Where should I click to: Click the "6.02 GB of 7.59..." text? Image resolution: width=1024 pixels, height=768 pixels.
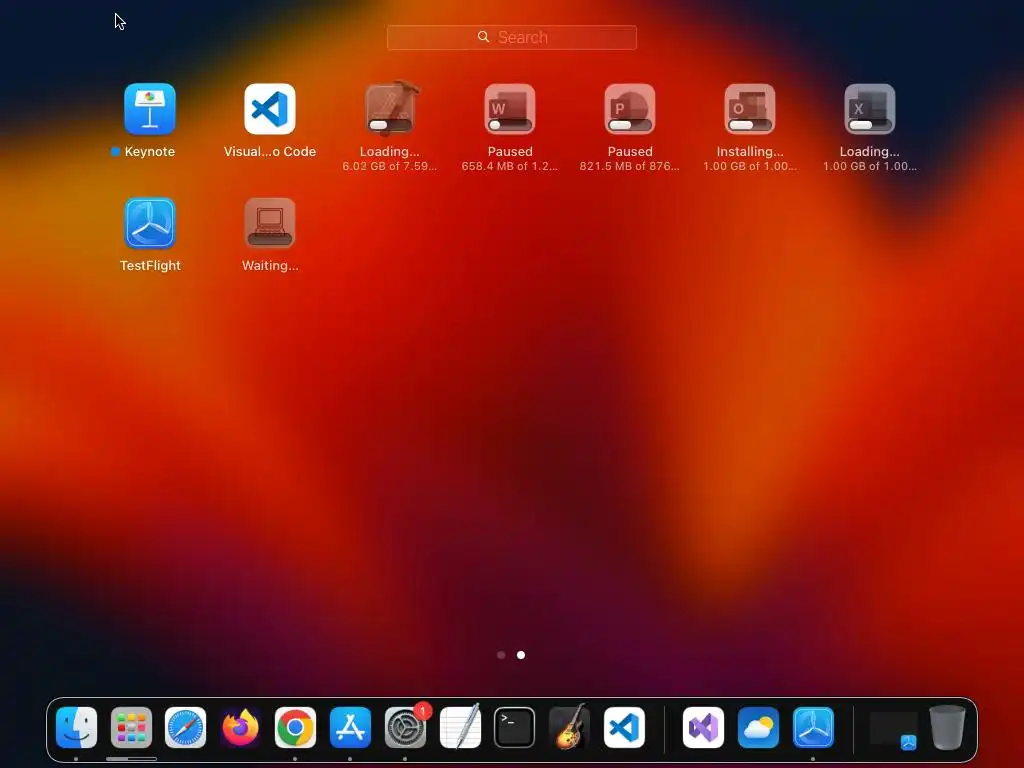[390, 167]
